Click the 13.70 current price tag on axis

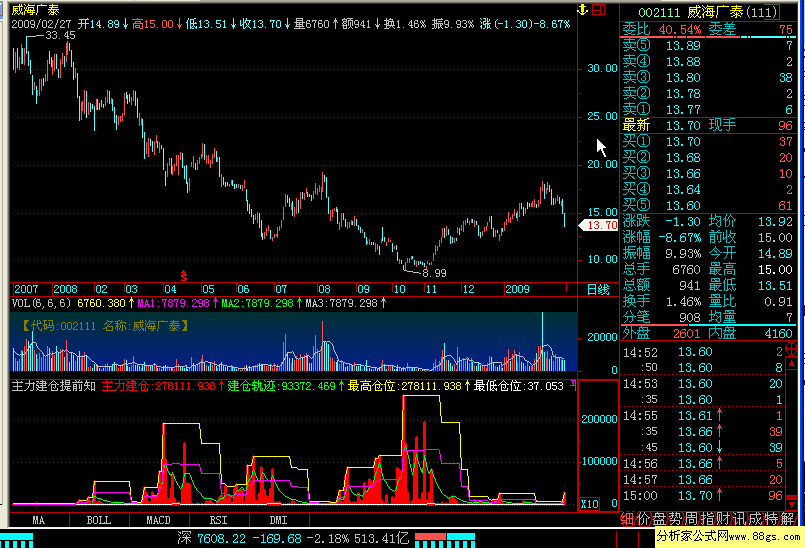pos(599,225)
